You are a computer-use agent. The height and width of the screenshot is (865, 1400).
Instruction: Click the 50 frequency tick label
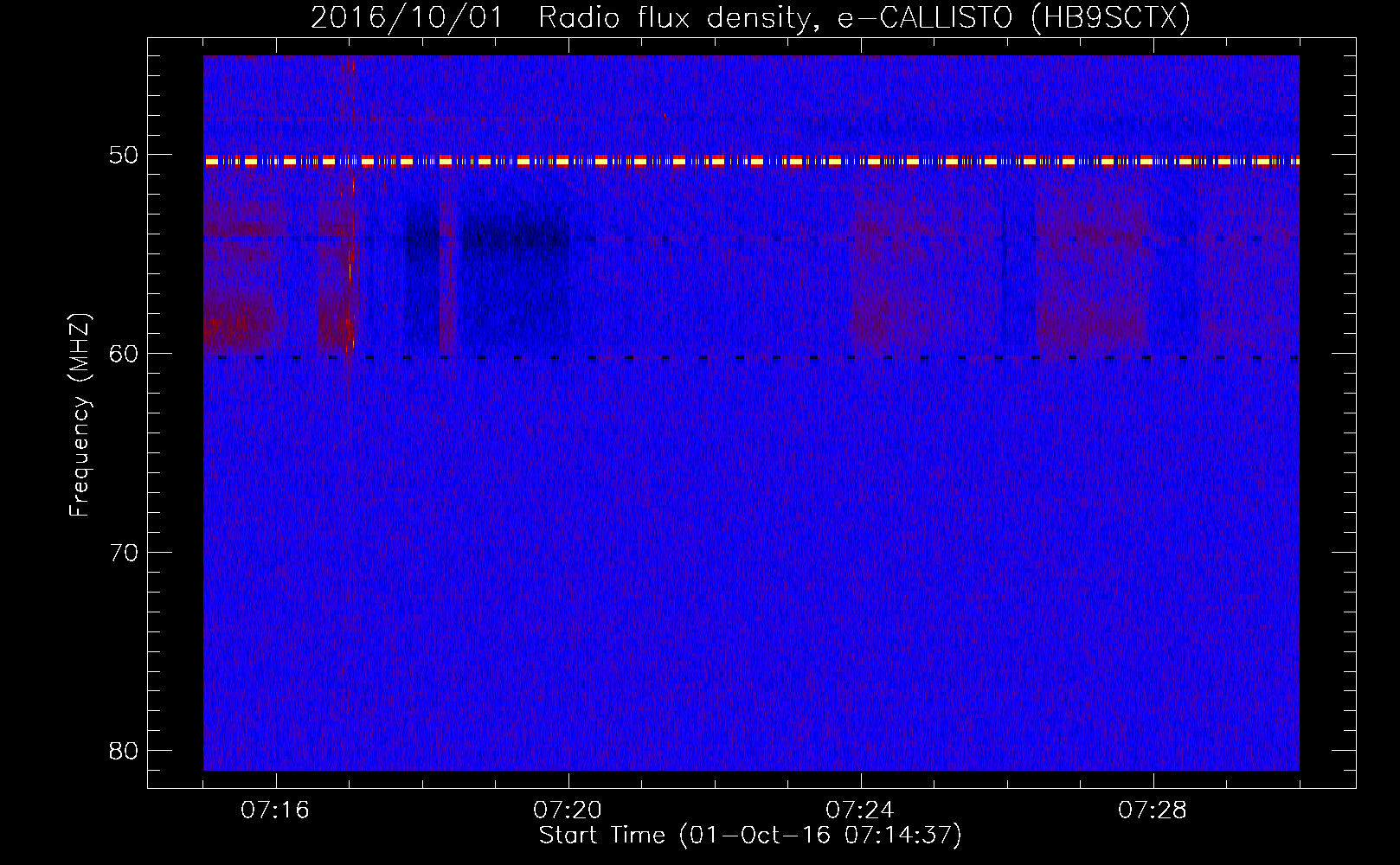(x=124, y=156)
